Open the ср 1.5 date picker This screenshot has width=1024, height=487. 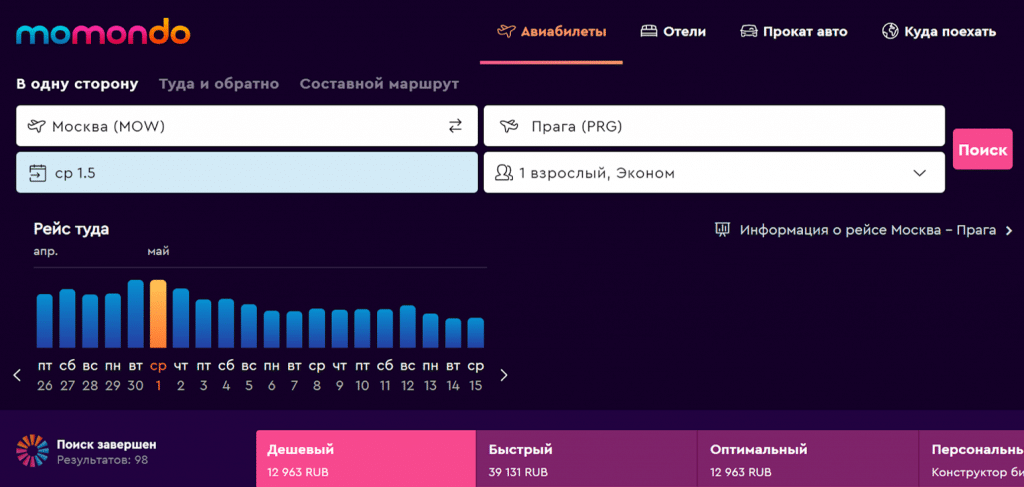click(247, 172)
